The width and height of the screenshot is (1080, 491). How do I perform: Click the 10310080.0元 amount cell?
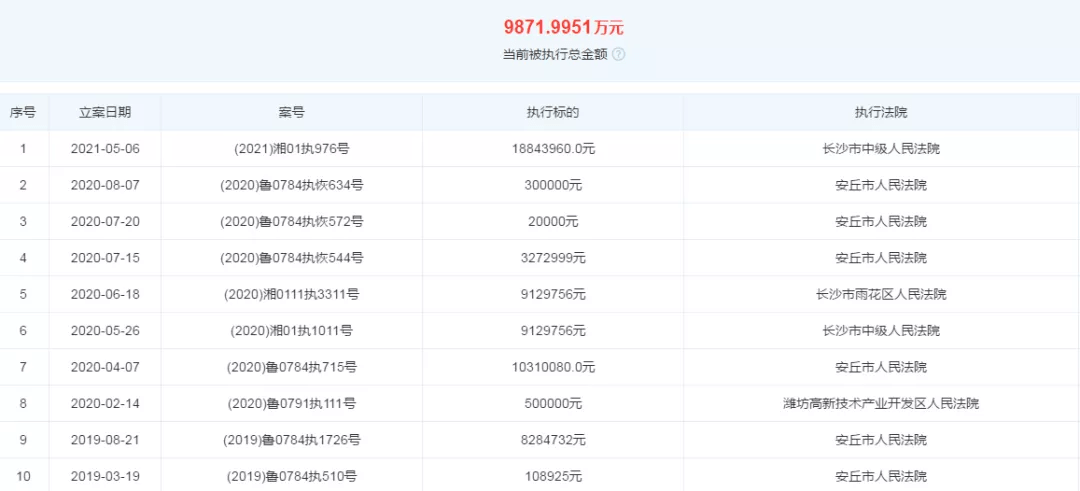click(552, 368)
